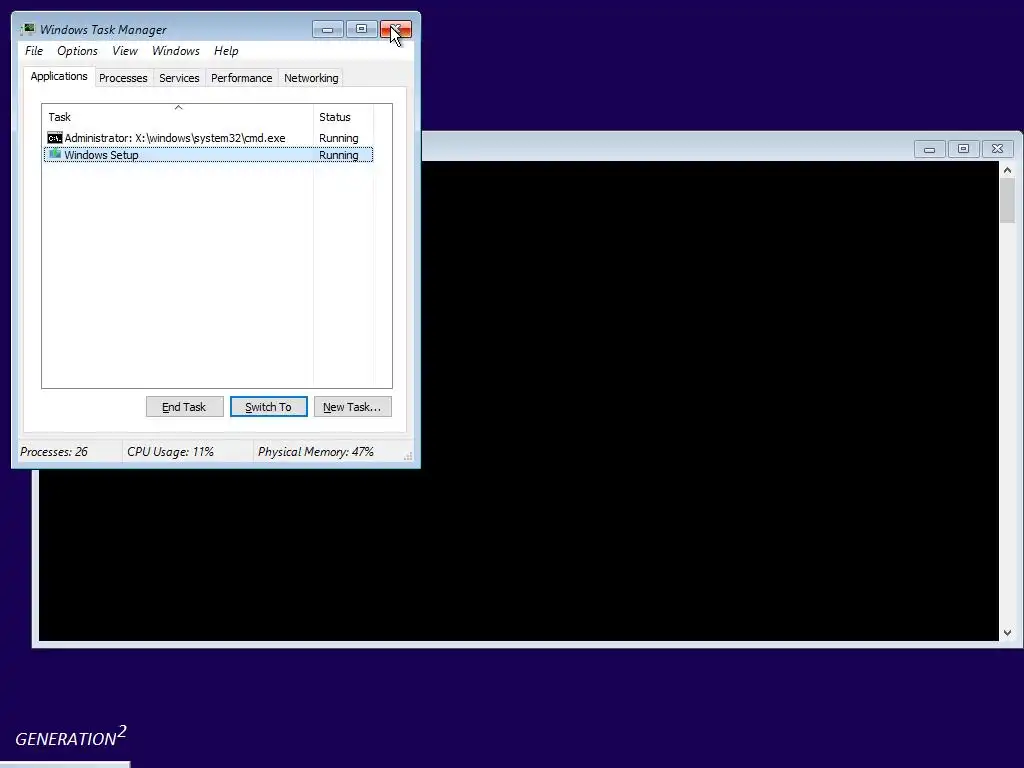Screen dimensions: 1024x768
Task: Click the End Task button
Action: [184, 407]
